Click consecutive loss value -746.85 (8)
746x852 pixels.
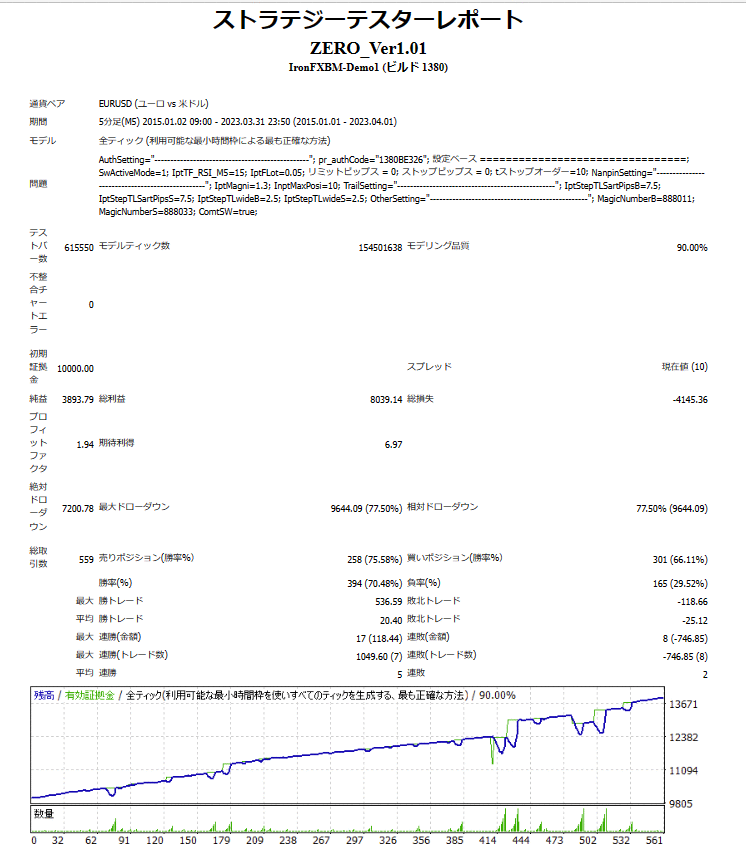(x=685, y=656)
